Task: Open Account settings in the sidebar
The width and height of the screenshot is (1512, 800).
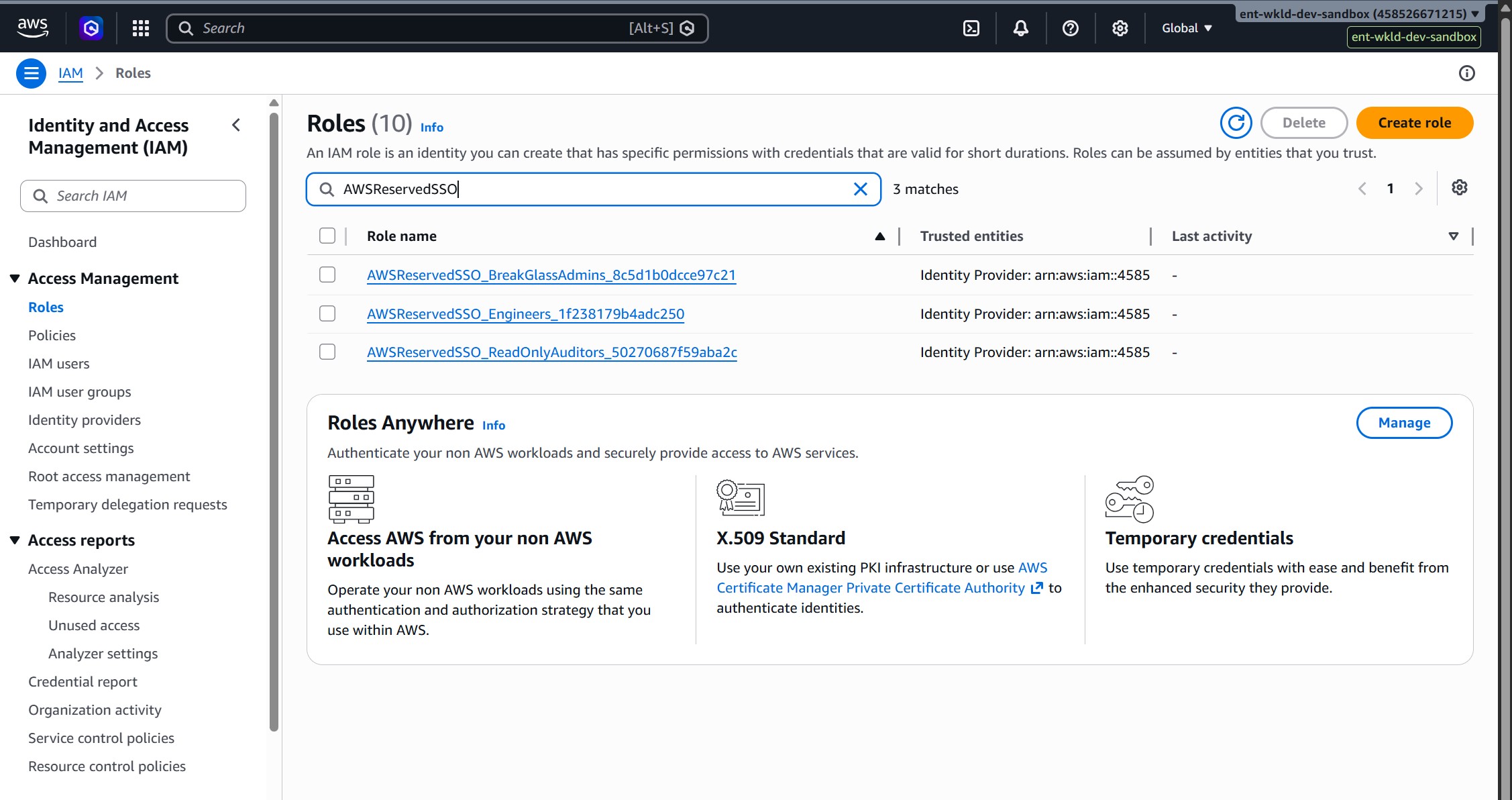Action: click(80, 448)
